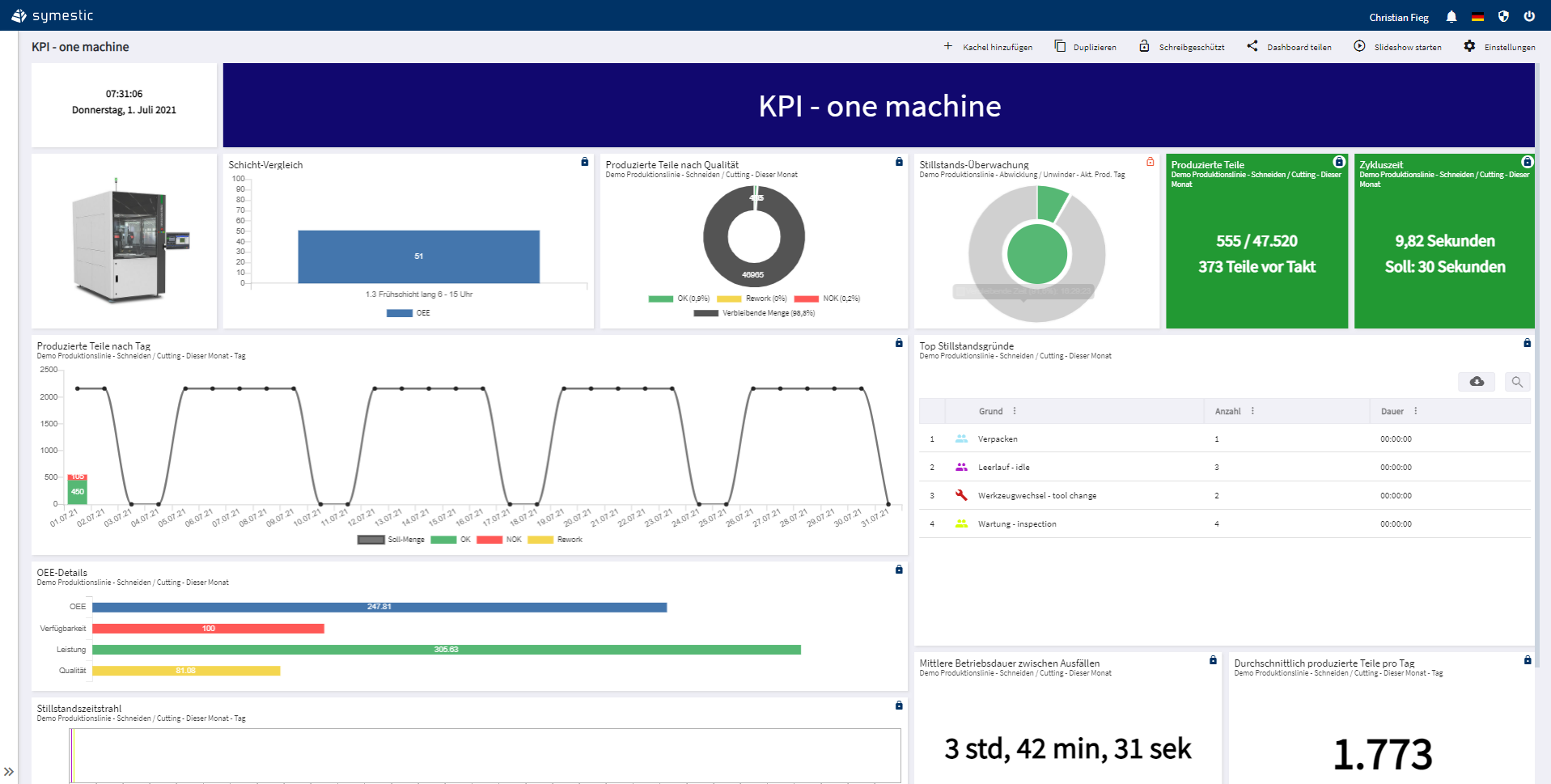Open the Dauer column options menu

(1415, 411)
